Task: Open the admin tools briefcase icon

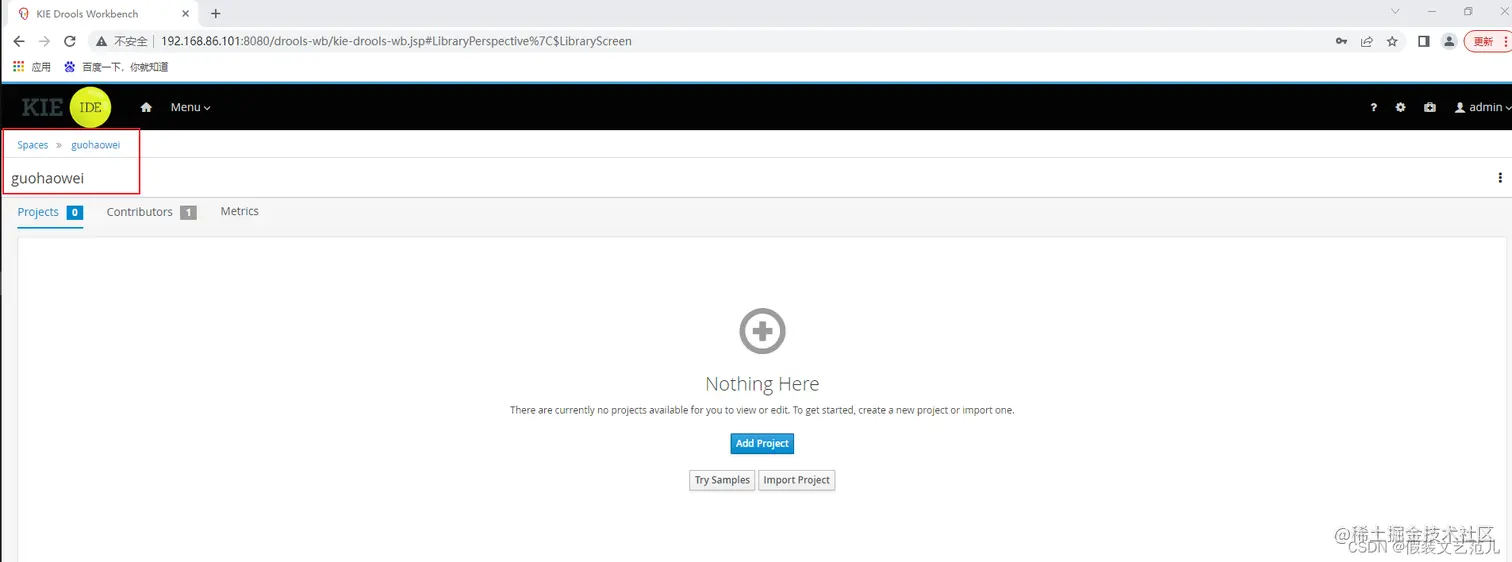Action: point(1430,107)
